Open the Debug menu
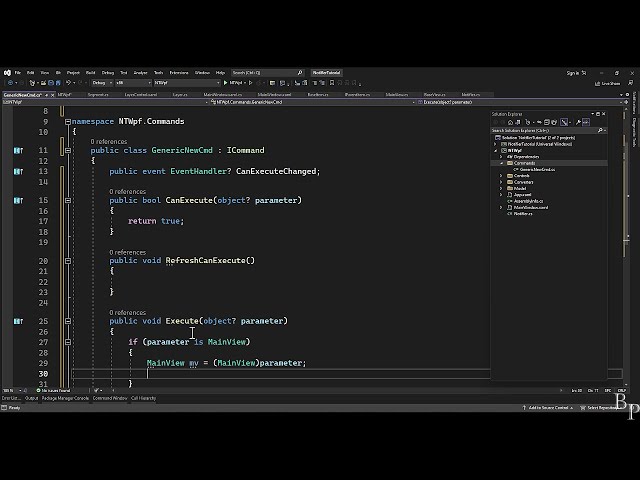 click(108, 73)
